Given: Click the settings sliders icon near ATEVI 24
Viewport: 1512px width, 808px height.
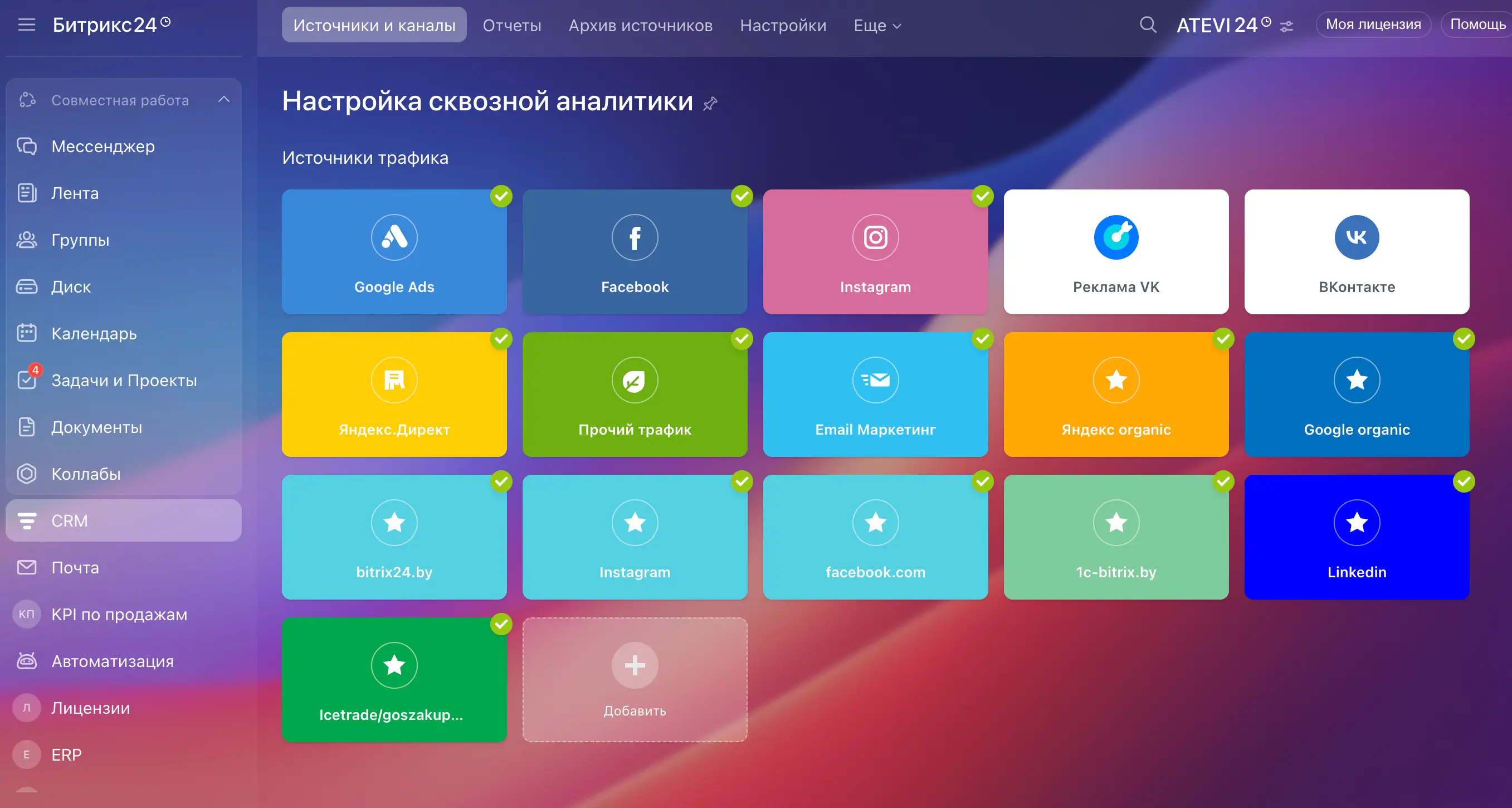Looking at the screenshot, I should (x=1286, y=26).
